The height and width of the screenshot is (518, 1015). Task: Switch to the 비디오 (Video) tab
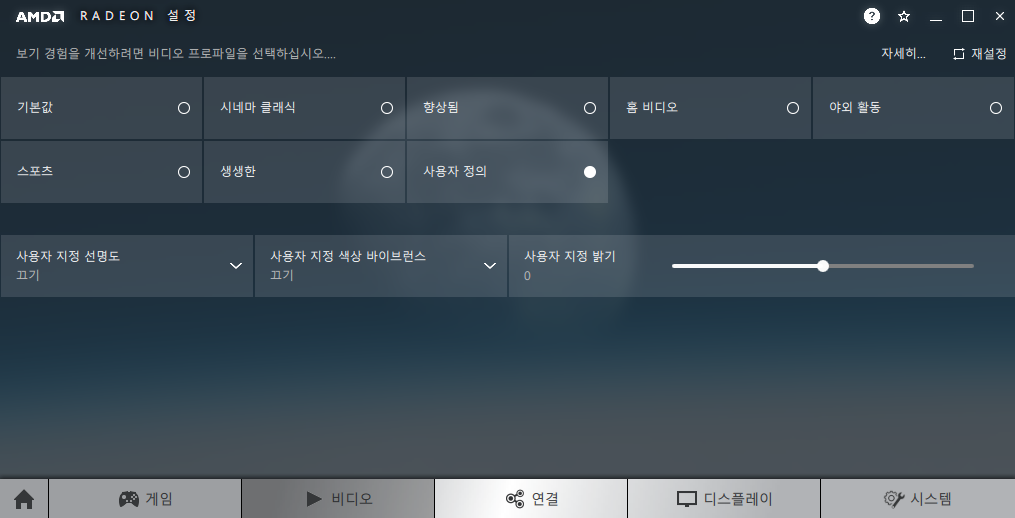pos(338,499)
